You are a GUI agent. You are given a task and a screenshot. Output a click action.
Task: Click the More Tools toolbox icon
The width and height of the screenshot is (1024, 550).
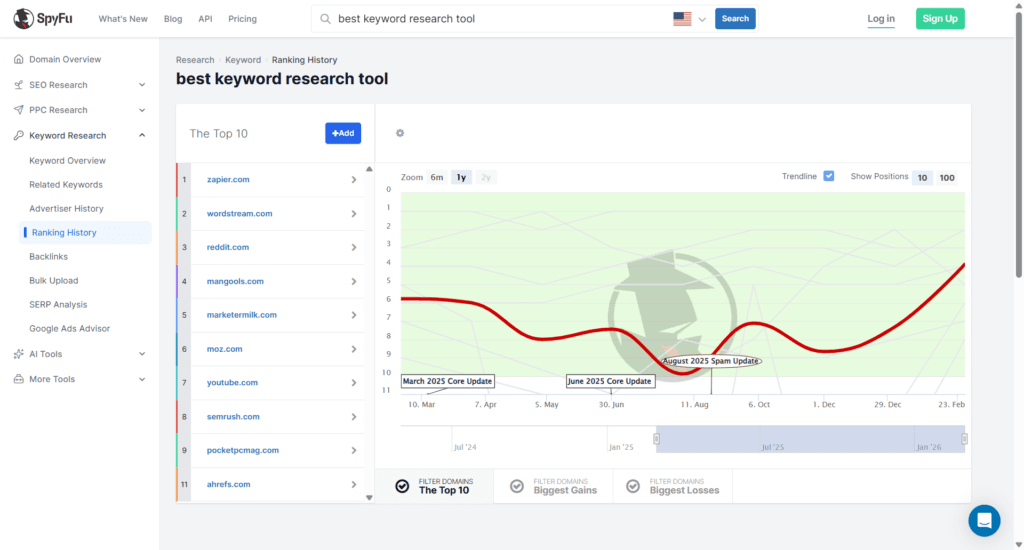(18, 379)
